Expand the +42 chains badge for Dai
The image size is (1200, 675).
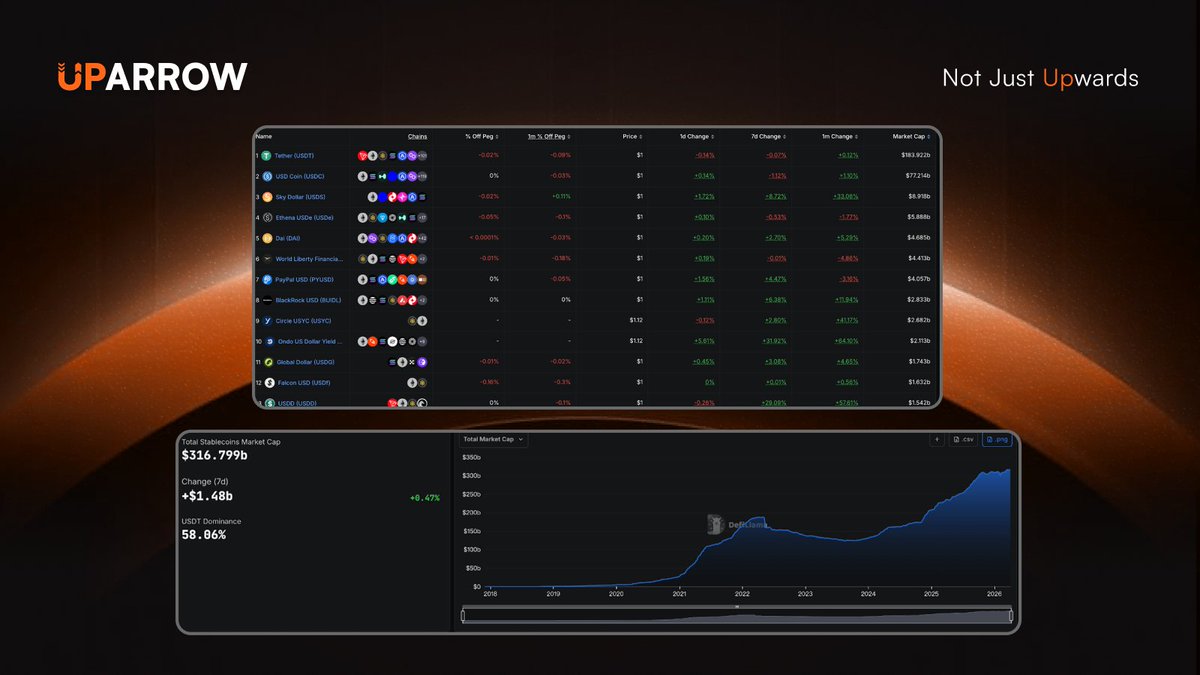pos(422,238)
